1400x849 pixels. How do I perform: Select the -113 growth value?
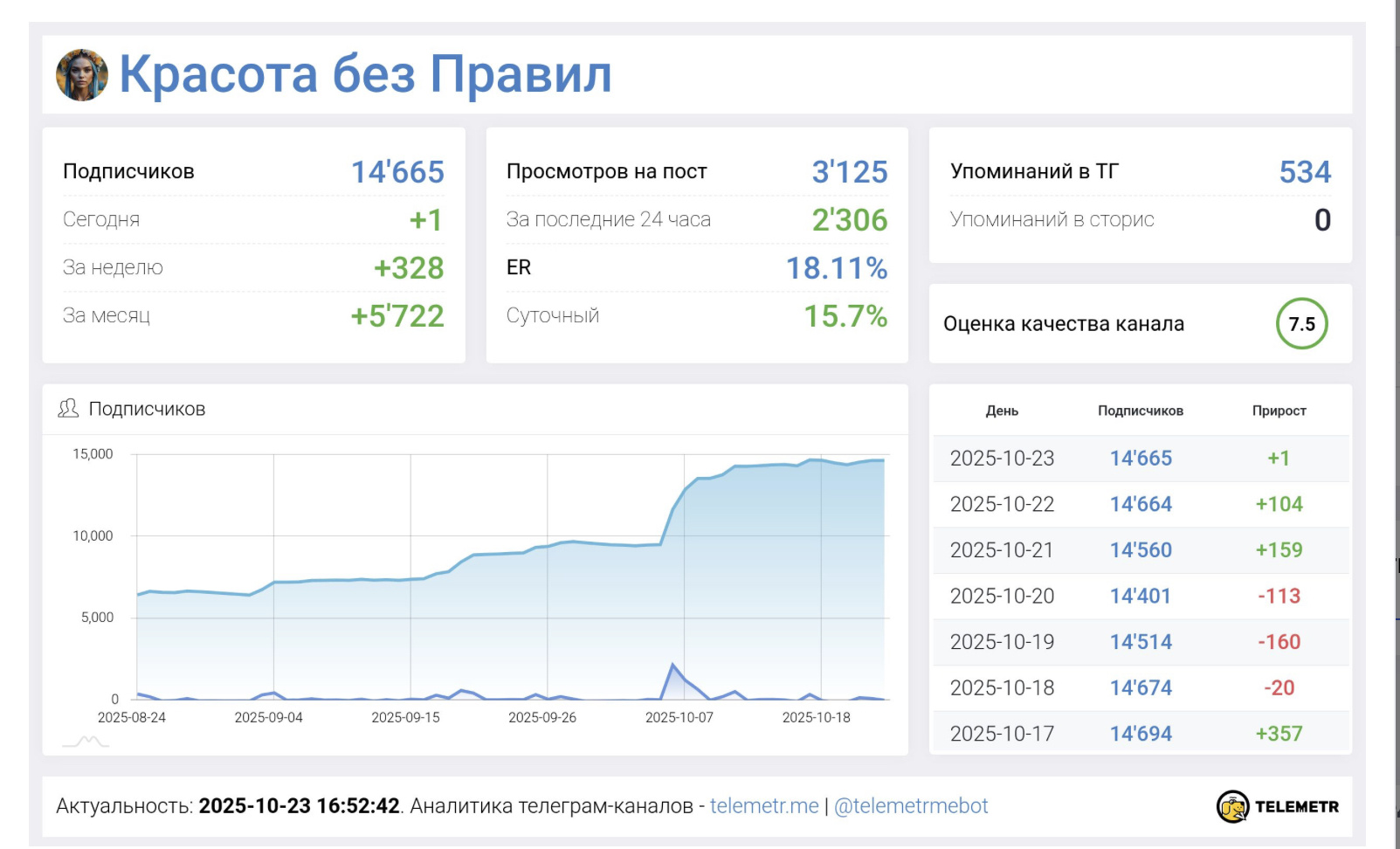[x=1279, y=596]
